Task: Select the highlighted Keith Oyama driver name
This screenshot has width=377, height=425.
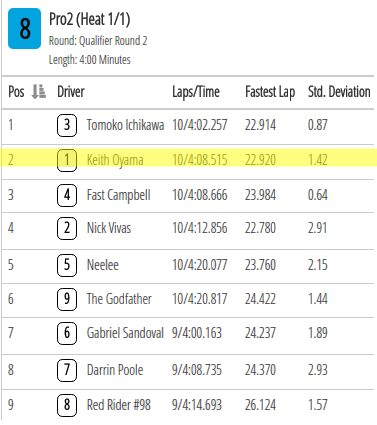Action: [x=115, y=160]
